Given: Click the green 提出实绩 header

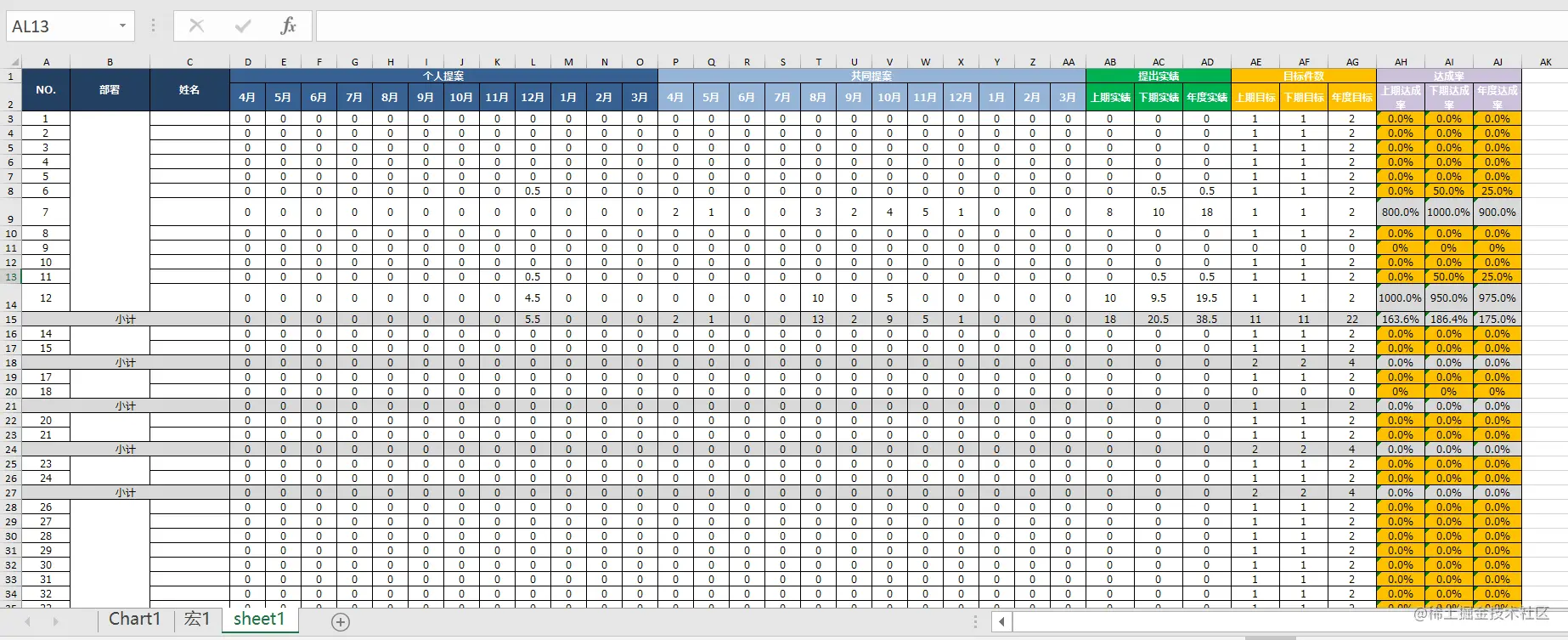Looking at the screenshot, I should pyautogui.click(x=1159, y=76).
